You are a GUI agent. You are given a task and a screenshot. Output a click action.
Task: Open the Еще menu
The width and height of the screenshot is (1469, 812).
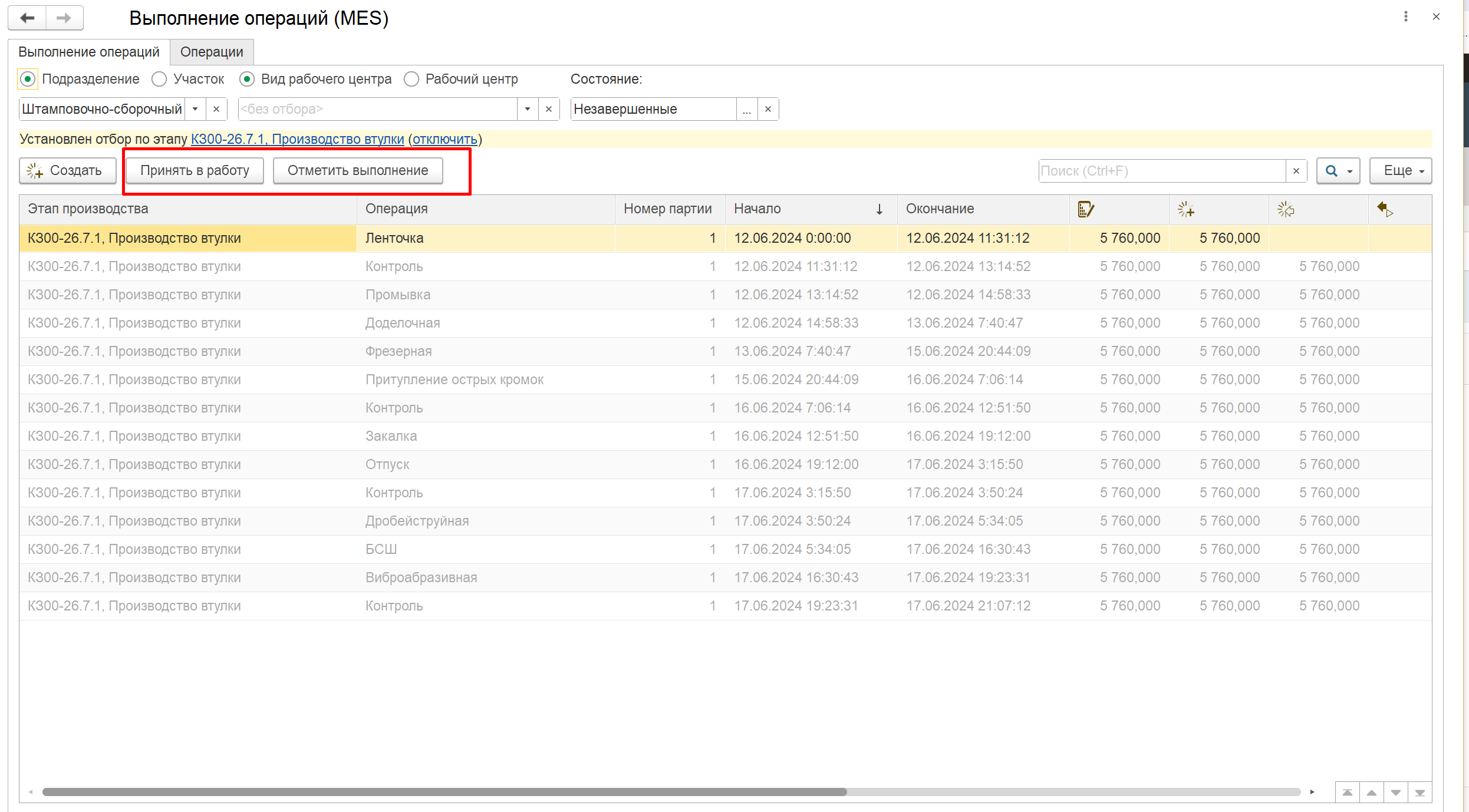[x=1401, y=171]
